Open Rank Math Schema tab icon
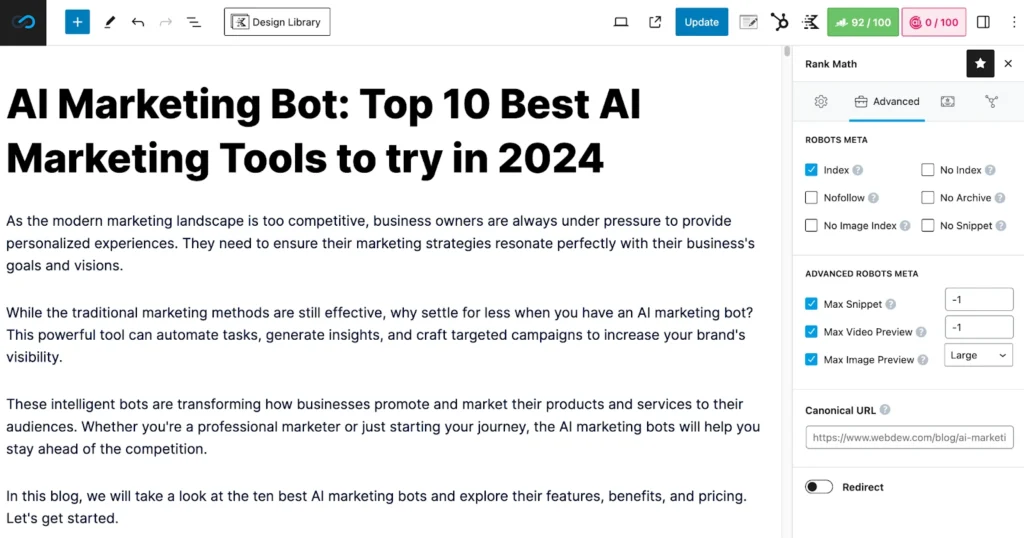Screen dimensions: 1024x538 click(948, 101)
